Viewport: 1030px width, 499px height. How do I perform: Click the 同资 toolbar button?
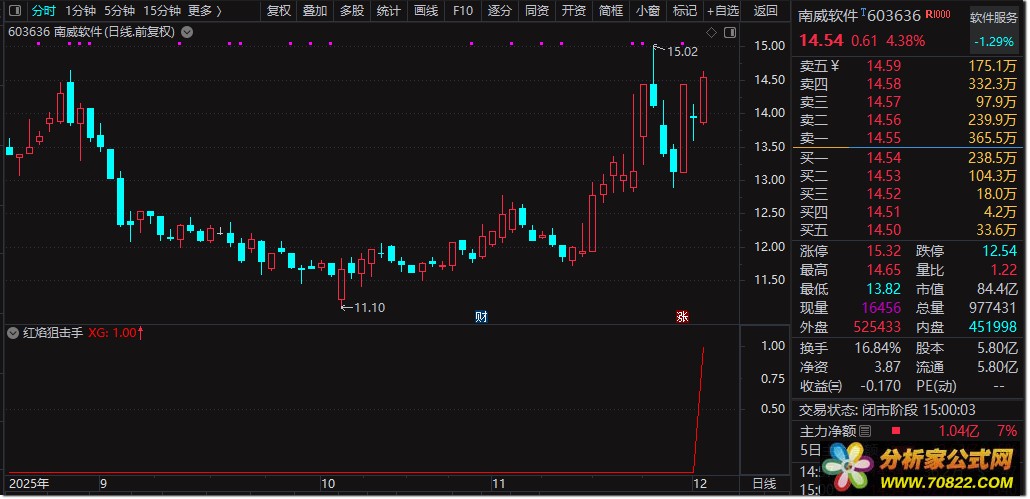tap(537, 11)
